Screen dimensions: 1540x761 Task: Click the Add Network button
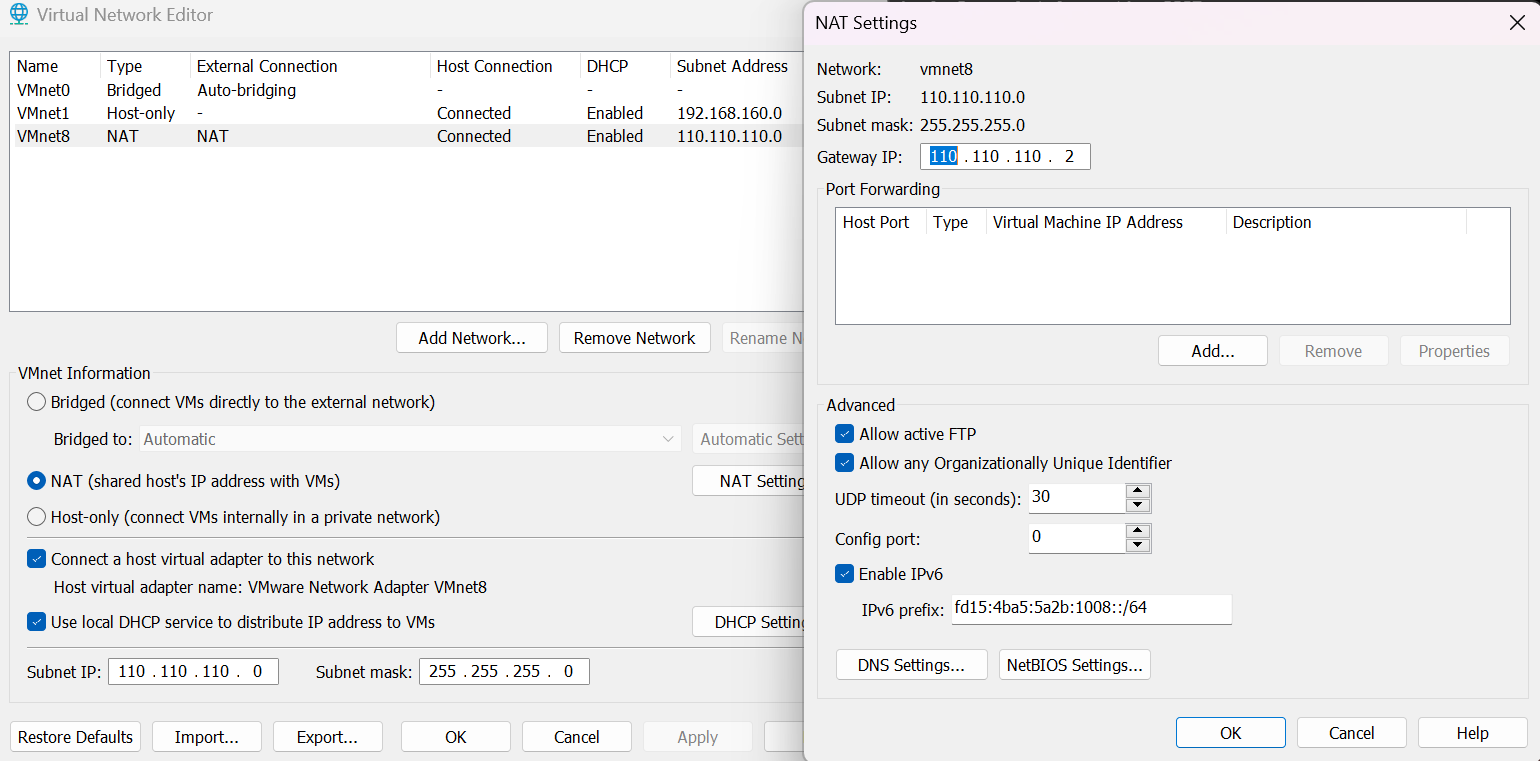pyautogui.click(x=472, y=338)
